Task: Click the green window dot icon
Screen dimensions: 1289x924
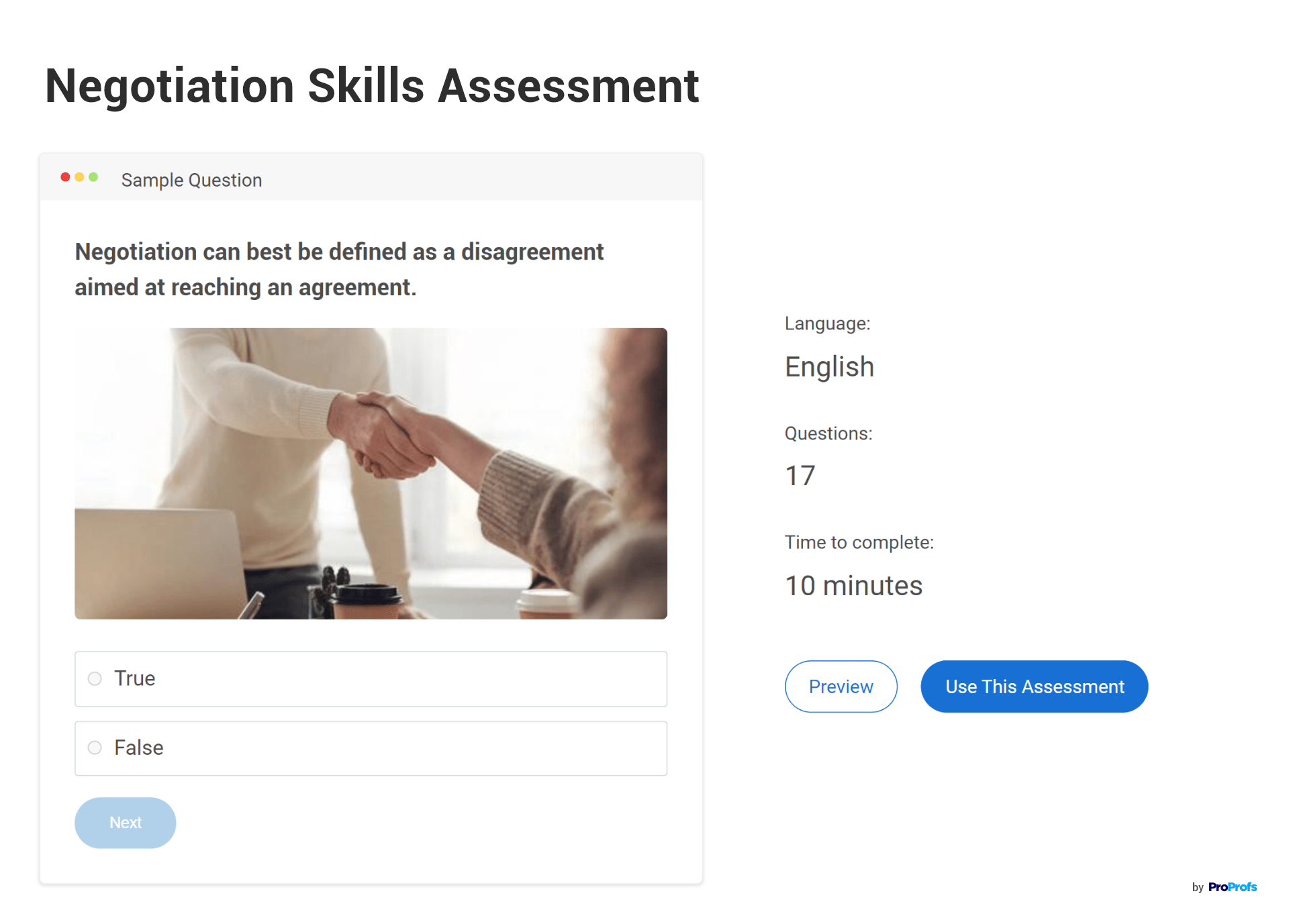Action: 92,177
